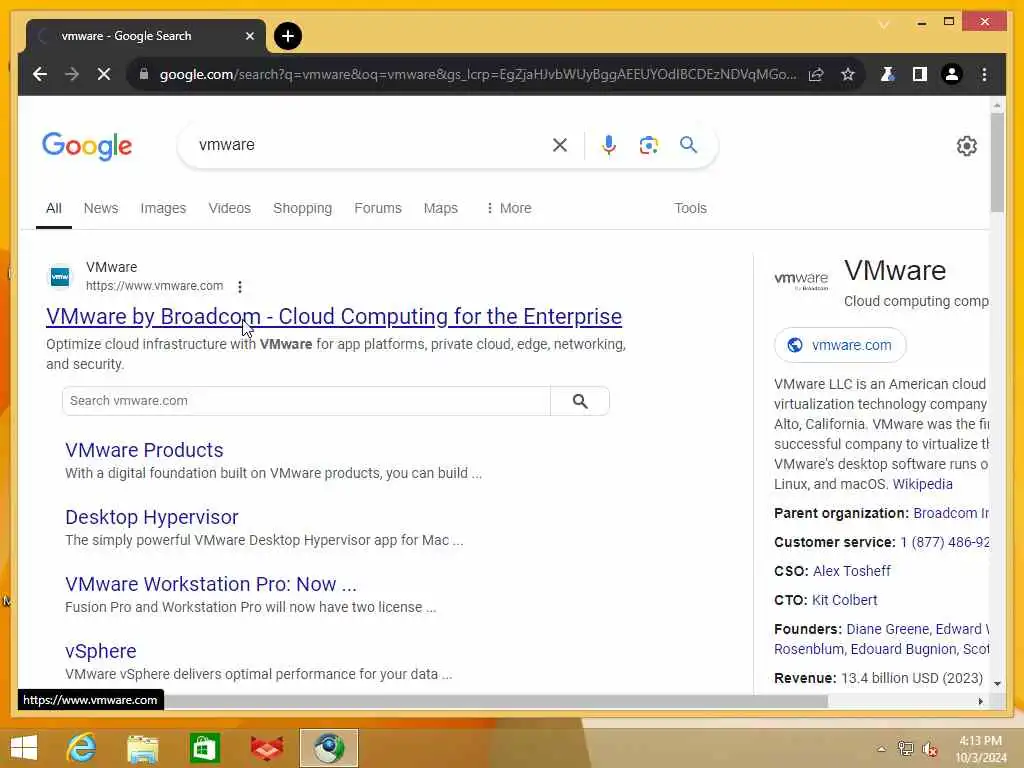Image resolution: width=1024 pixels, height=768 pixels.
Task: Select the All results tab
Action: [x=54, y=208]
